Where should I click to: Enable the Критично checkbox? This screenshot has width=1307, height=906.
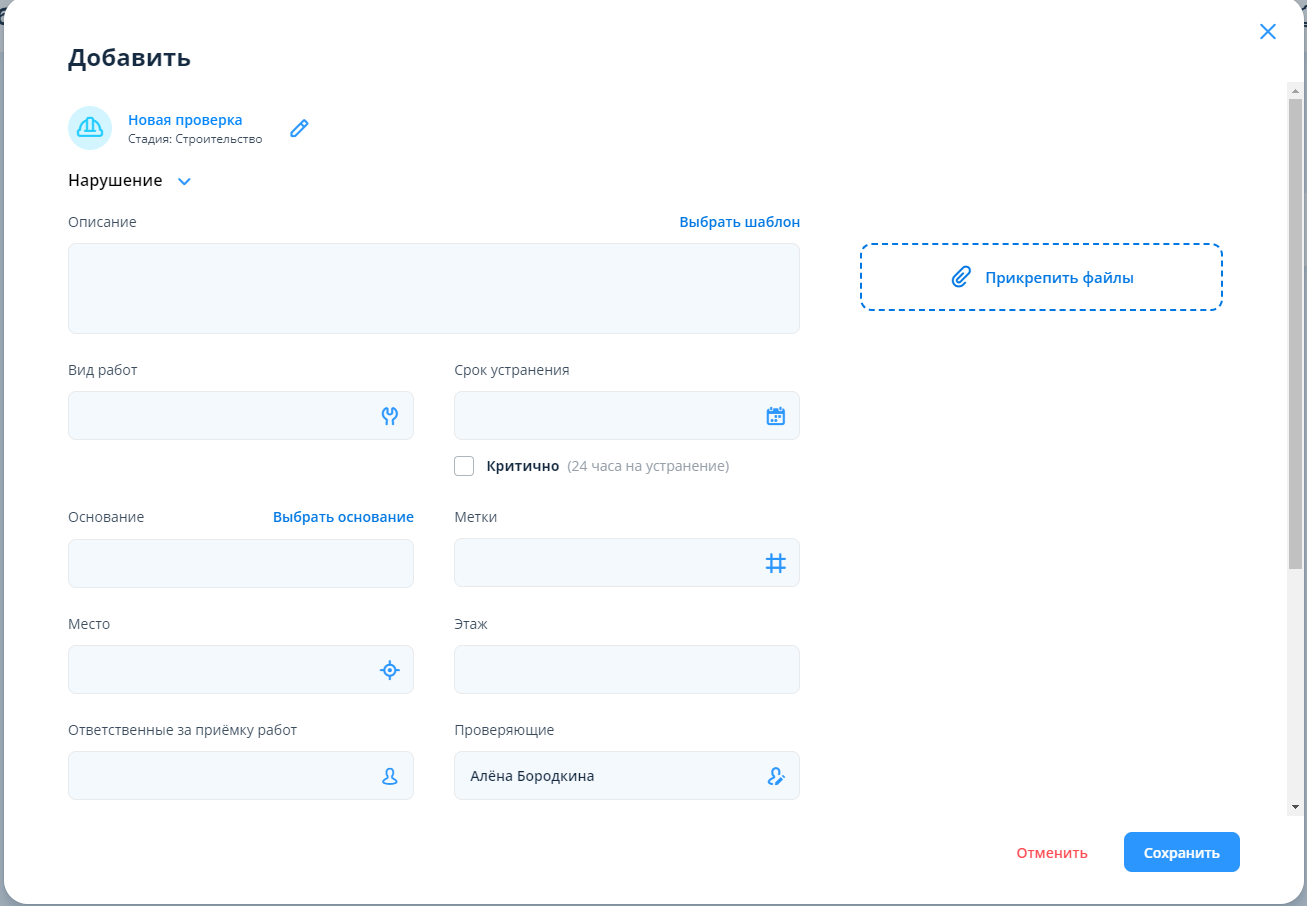point(464,466)
